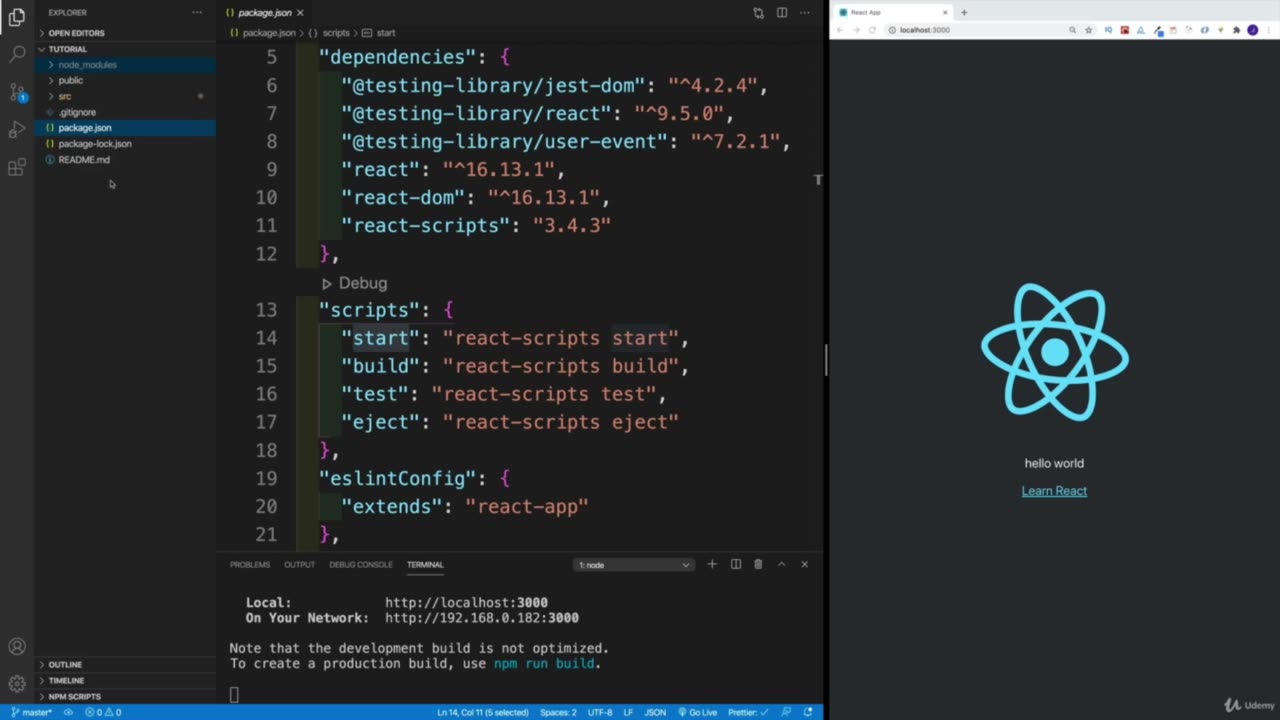The width and height of the screenshot is (1280, 720).
Task: Open Manage gear in activity bar
Action: pyautogui.click(x=17, y=684)
